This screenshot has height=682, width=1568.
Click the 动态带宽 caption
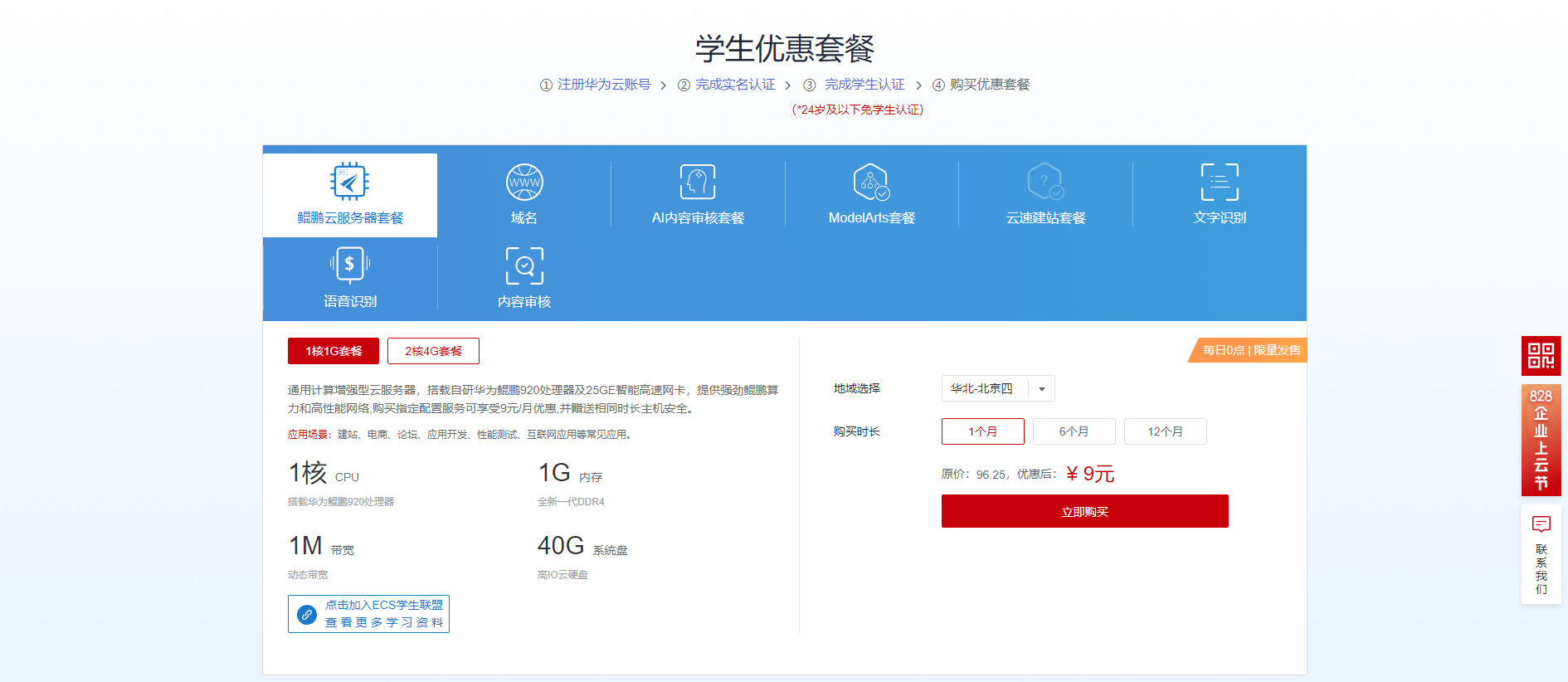308,575
